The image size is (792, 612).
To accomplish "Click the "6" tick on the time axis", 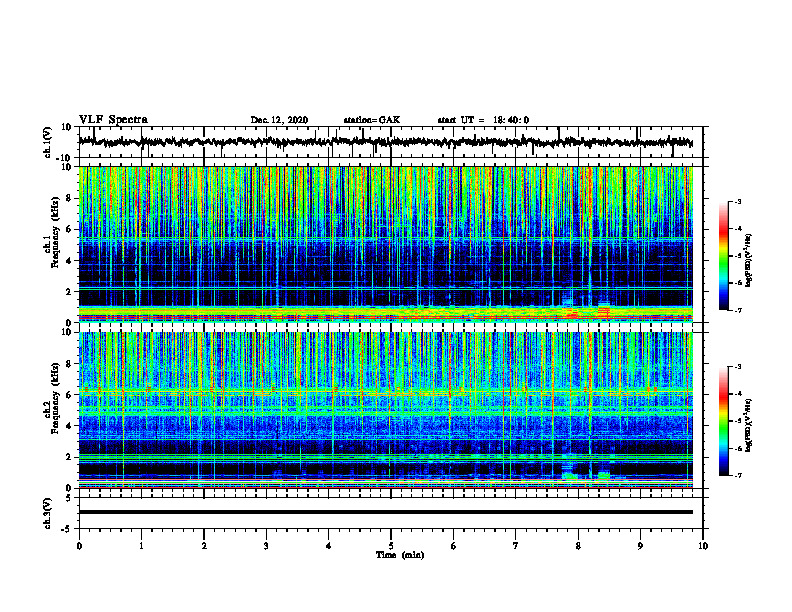I will pos(453,546).
